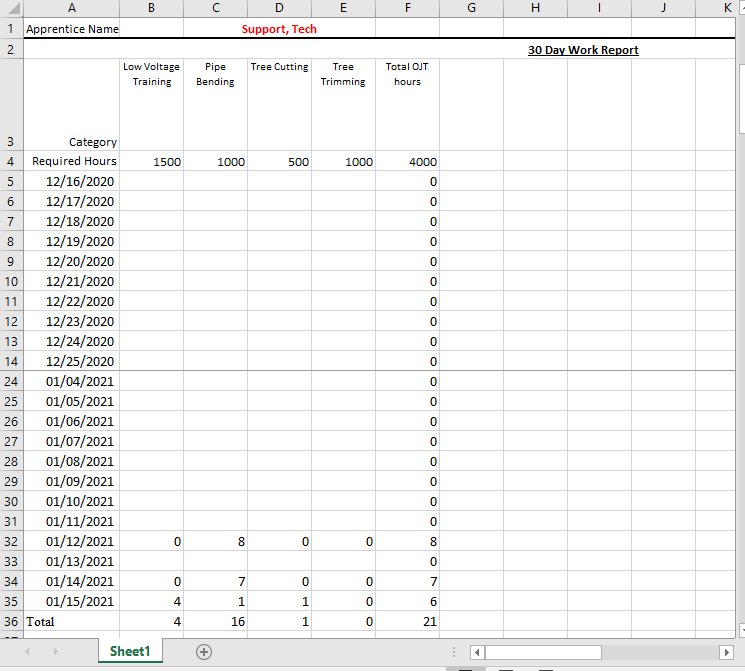Select Low Voltage value 4 on 01/15/2021
Screen dimensions: 745x671
(152, 602)
